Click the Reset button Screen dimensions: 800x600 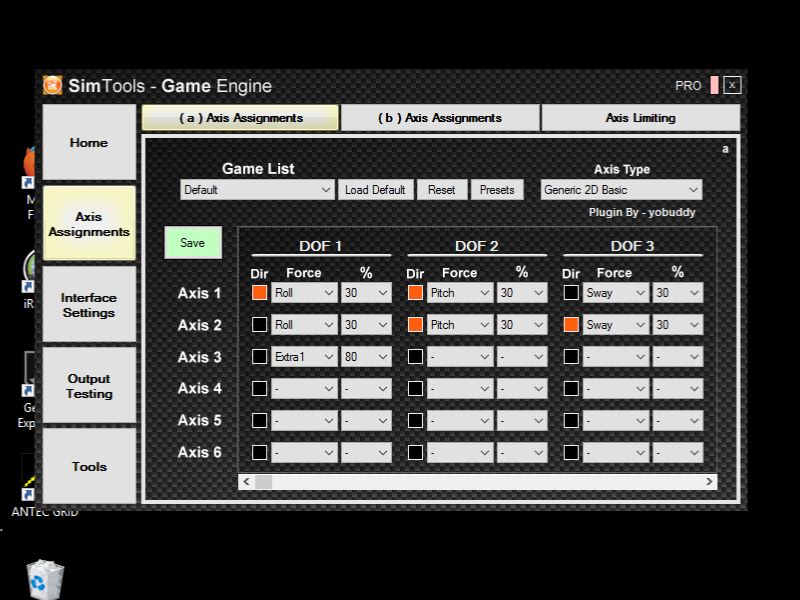[442, 190]
